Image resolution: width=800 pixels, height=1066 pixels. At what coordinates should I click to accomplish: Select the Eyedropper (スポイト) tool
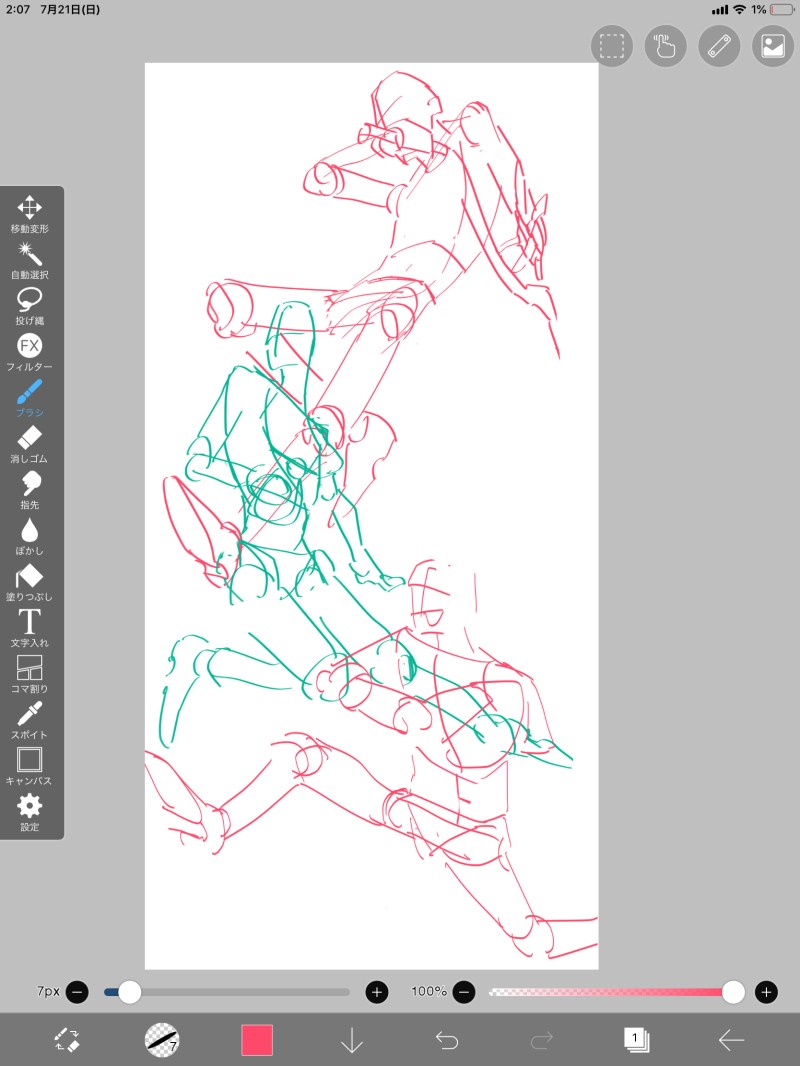[29, 721]
